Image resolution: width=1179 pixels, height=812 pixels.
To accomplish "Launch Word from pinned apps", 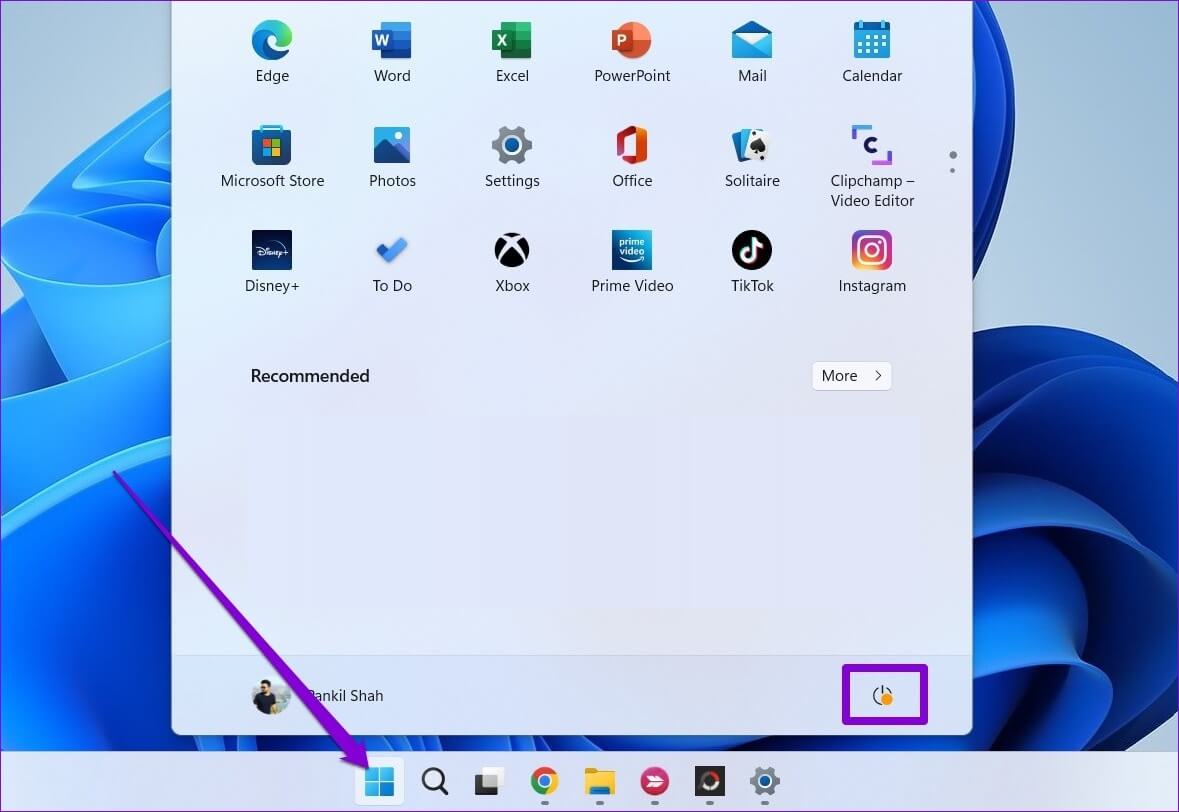I will (392, 51).
